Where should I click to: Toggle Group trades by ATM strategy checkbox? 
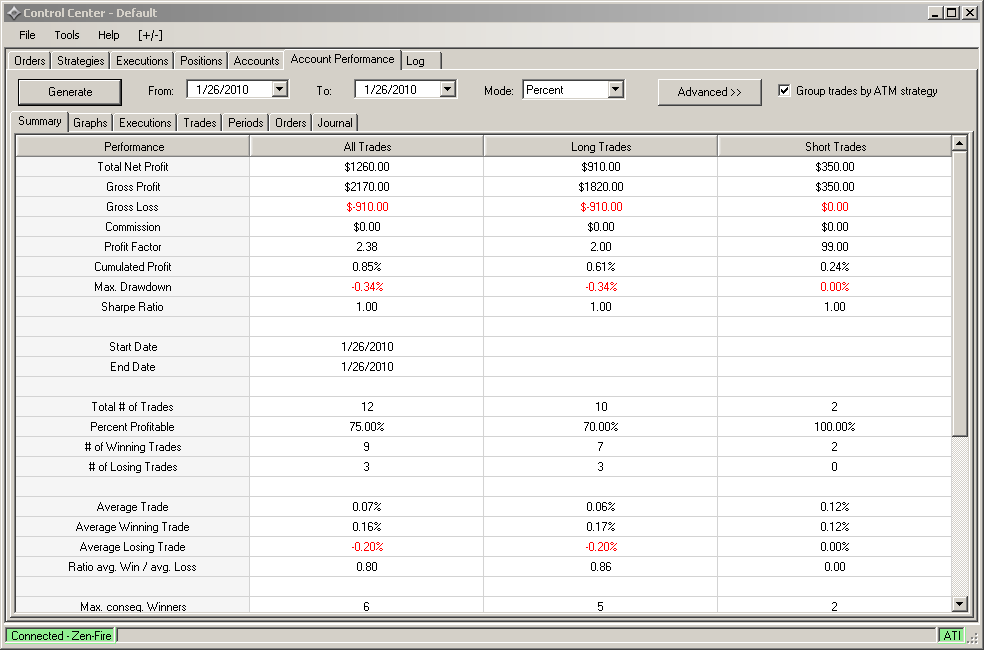click(x=784, y=90)
